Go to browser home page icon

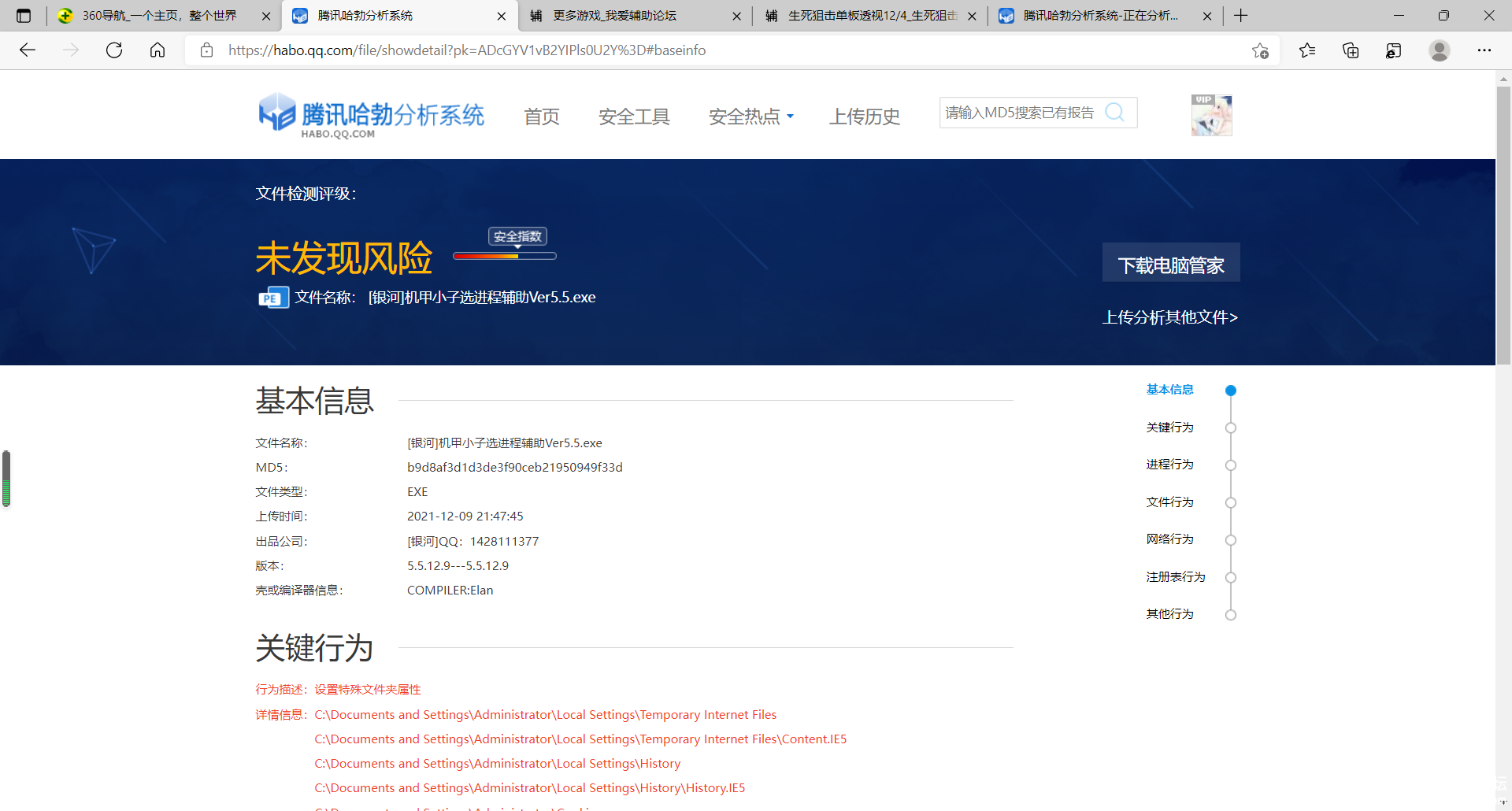[x=157, y=50]
